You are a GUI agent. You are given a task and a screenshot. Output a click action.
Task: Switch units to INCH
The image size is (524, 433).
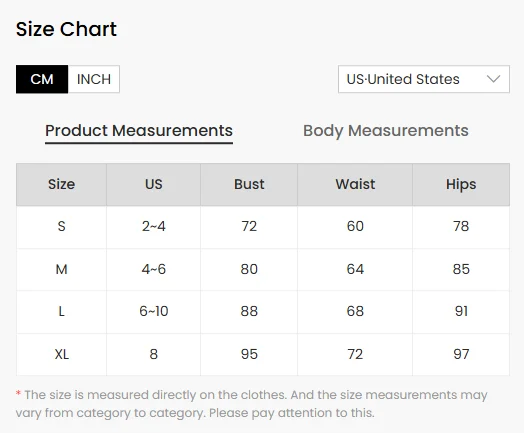tap(94, 79)
